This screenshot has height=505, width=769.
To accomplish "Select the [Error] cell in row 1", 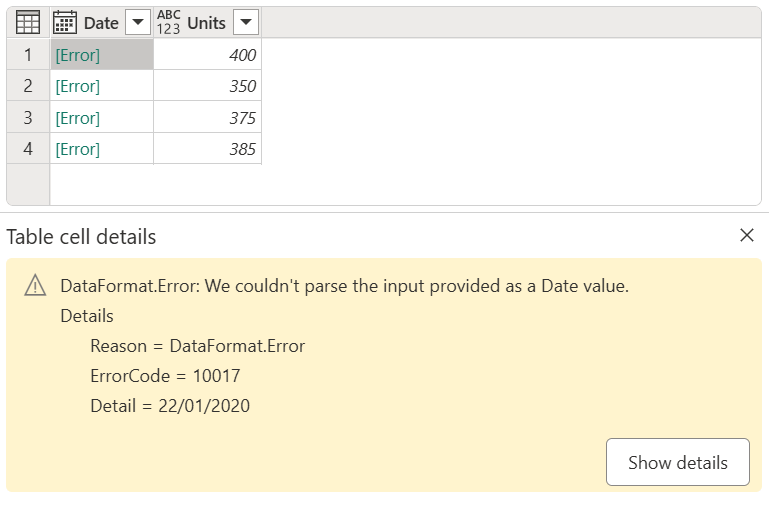I will [x=101, y=55].
